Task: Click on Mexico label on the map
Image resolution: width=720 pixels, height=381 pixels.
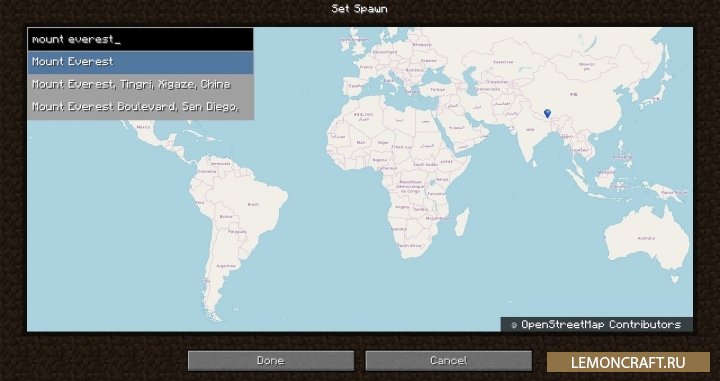Action: (x=143, y=127)
